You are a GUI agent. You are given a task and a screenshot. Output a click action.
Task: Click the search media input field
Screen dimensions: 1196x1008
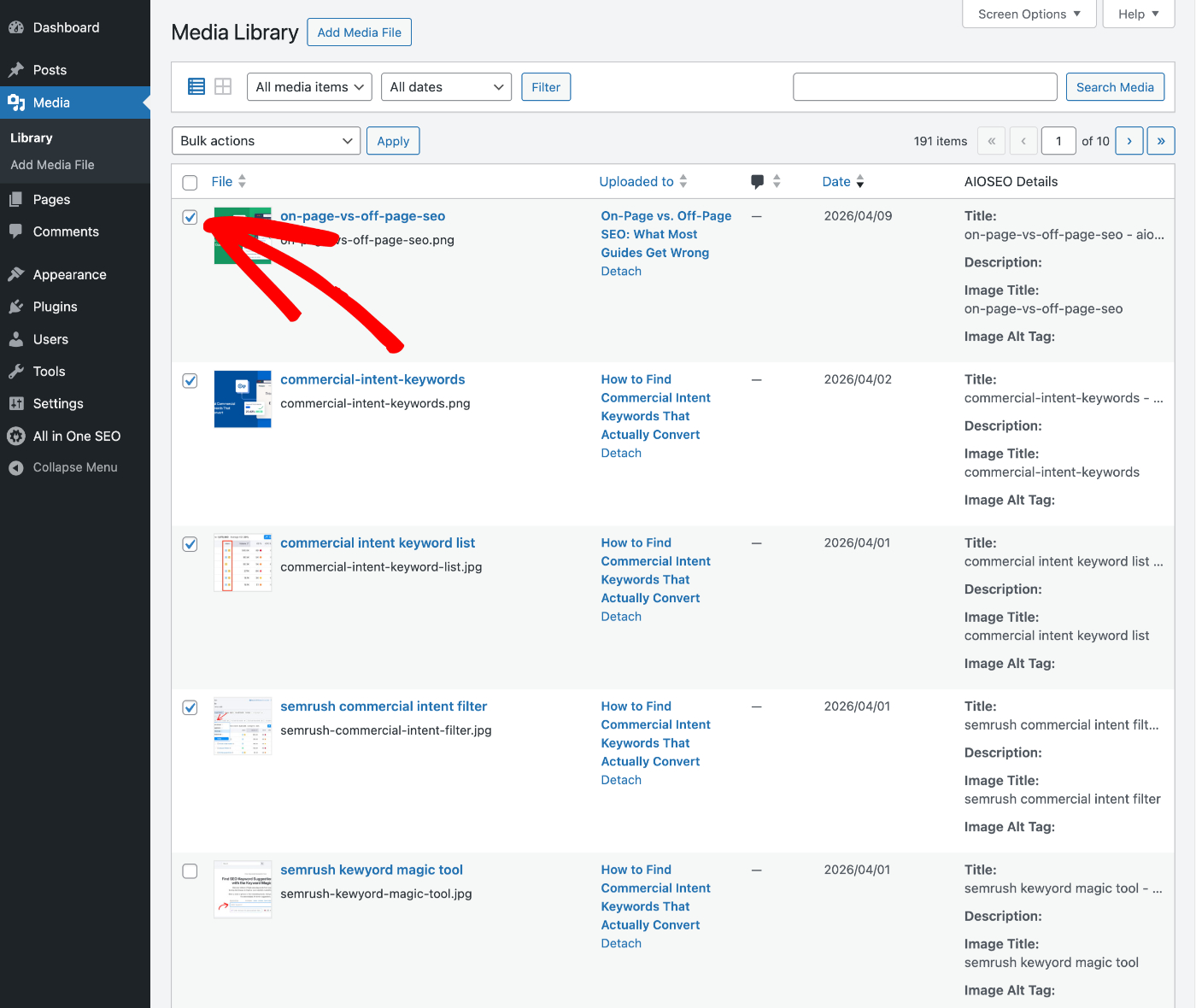[924, 87]
